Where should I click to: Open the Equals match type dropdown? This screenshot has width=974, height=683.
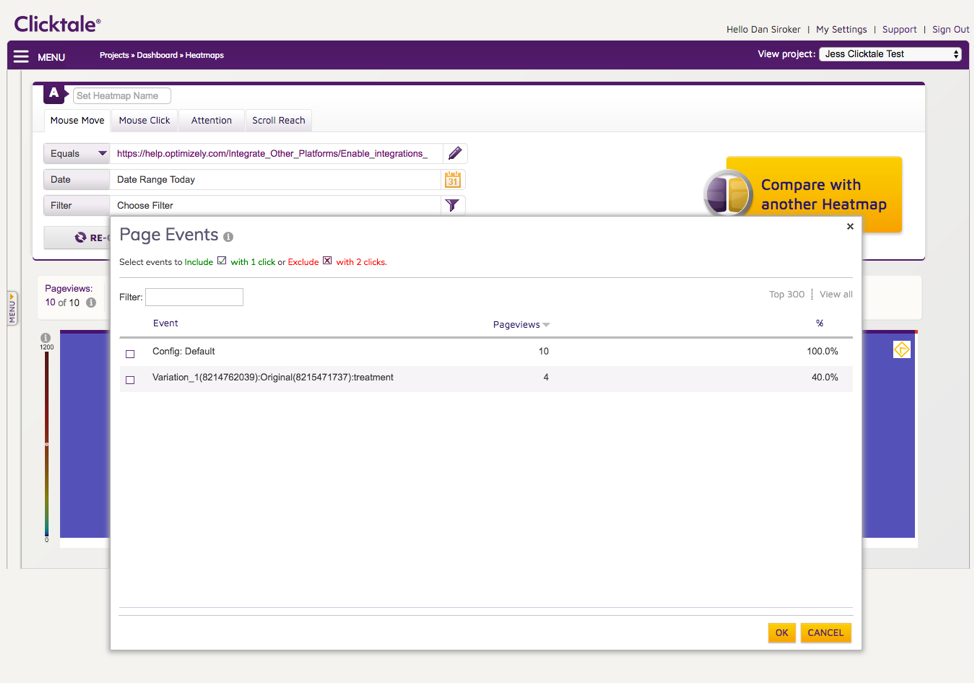[77, 153]
